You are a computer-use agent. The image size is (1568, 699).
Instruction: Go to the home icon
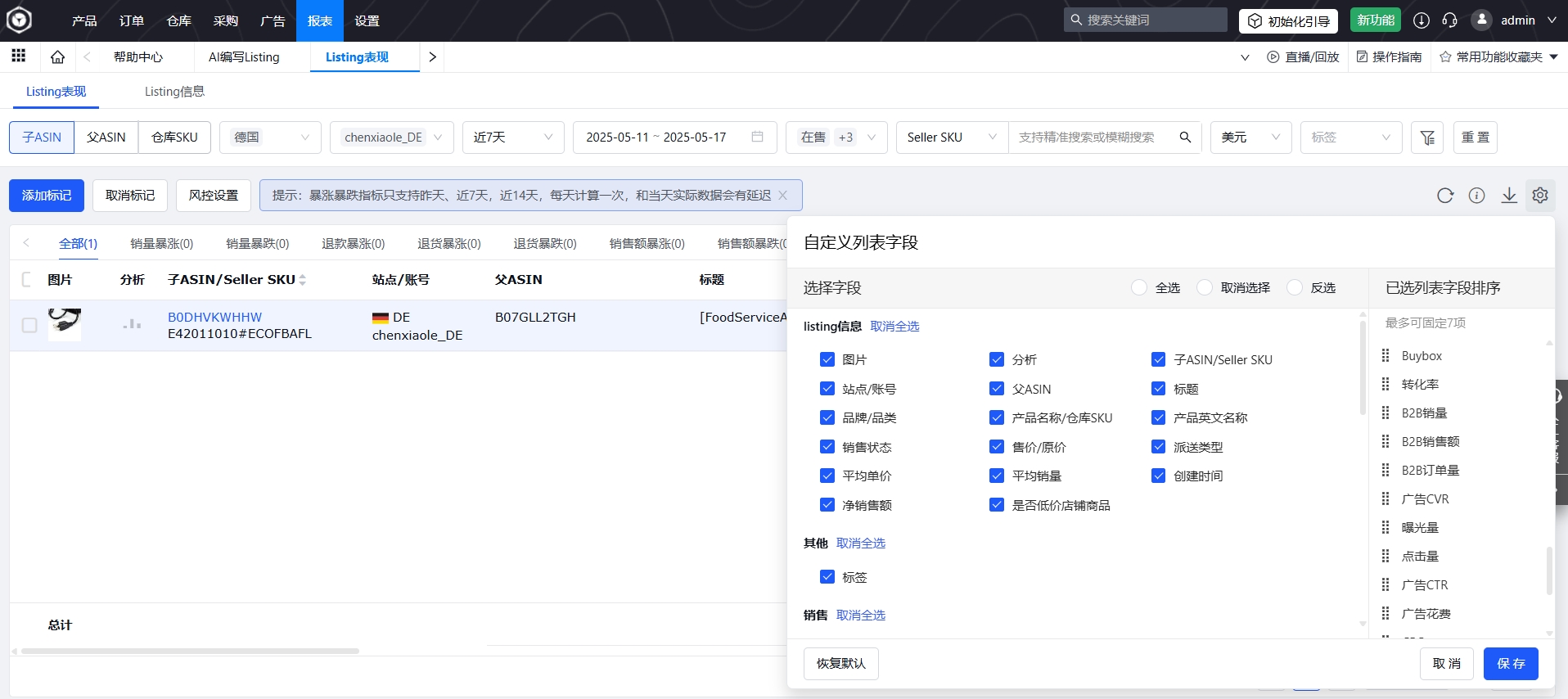pyautogui.click(x=57, y=56)
